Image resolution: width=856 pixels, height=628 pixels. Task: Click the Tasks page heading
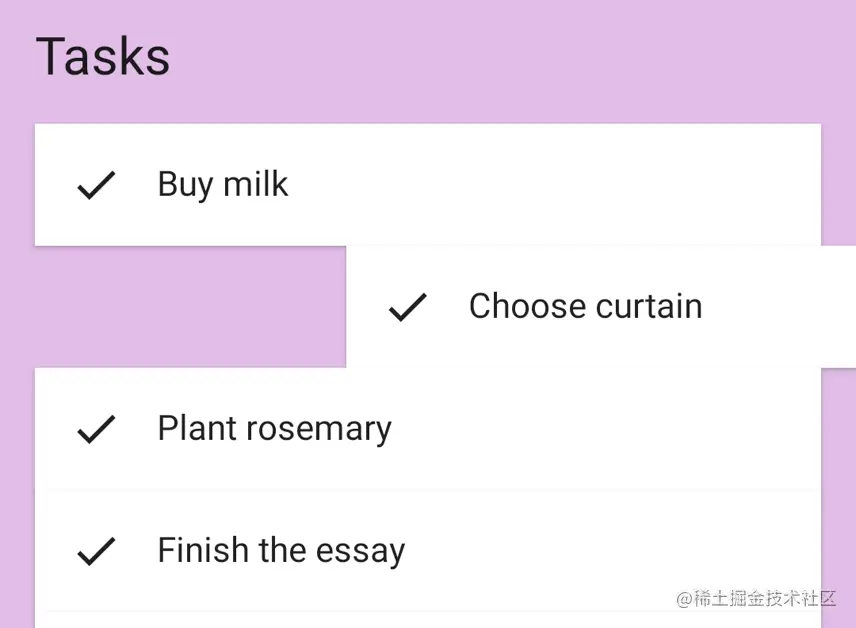tap(103, 56)
